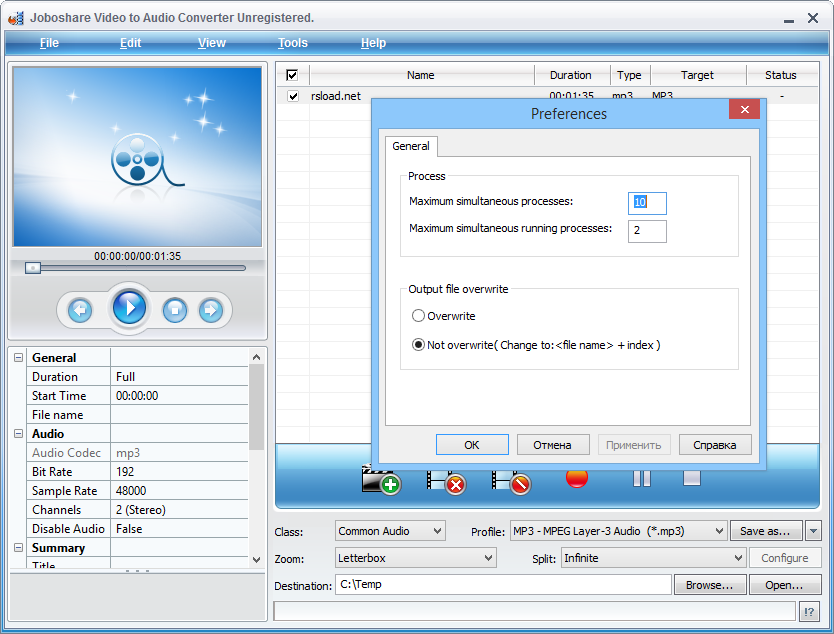
Task: Collapse the Audio property group
Action: (x=19, y=433)
